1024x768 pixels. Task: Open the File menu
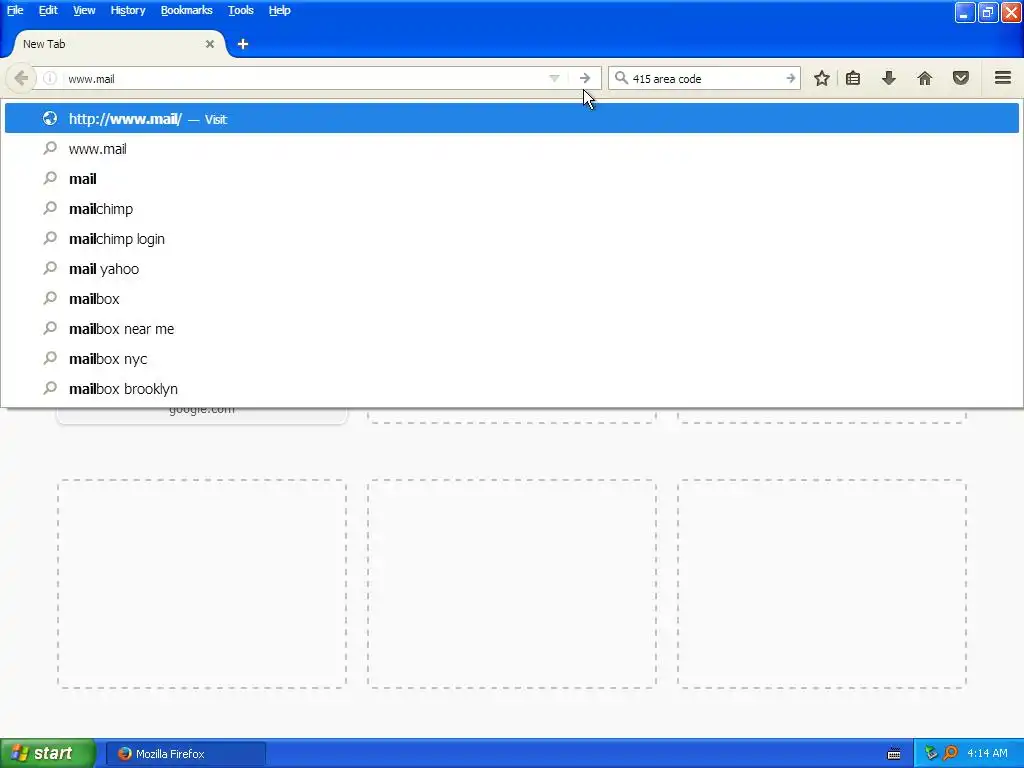[15, 10]
